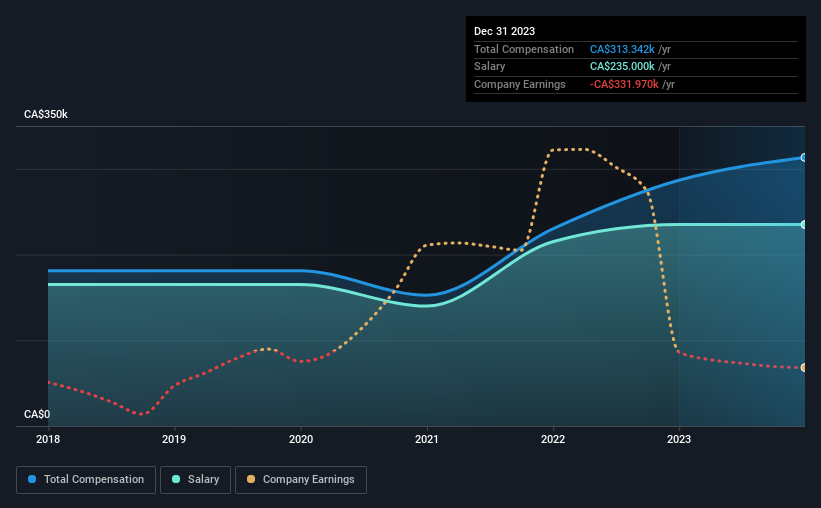Click the Dec 31 2023 tooltip header
This screenshot has width=821, height=508.
[504, 31]
